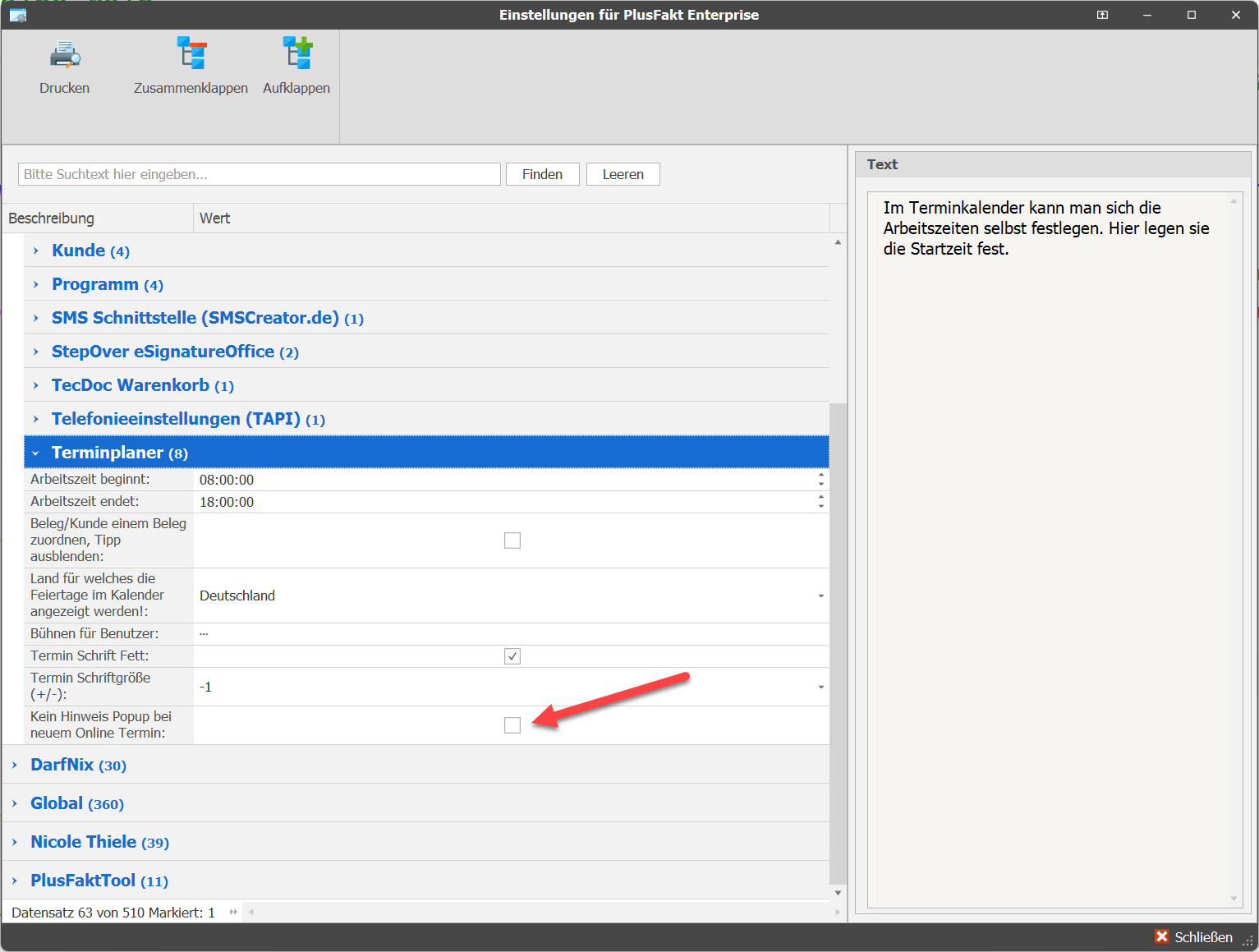The height and width of the screenshot is (952, 1259).
Task: Expand the Telefonieeinstellungen (TAPI) group
Action: [36, 419]
